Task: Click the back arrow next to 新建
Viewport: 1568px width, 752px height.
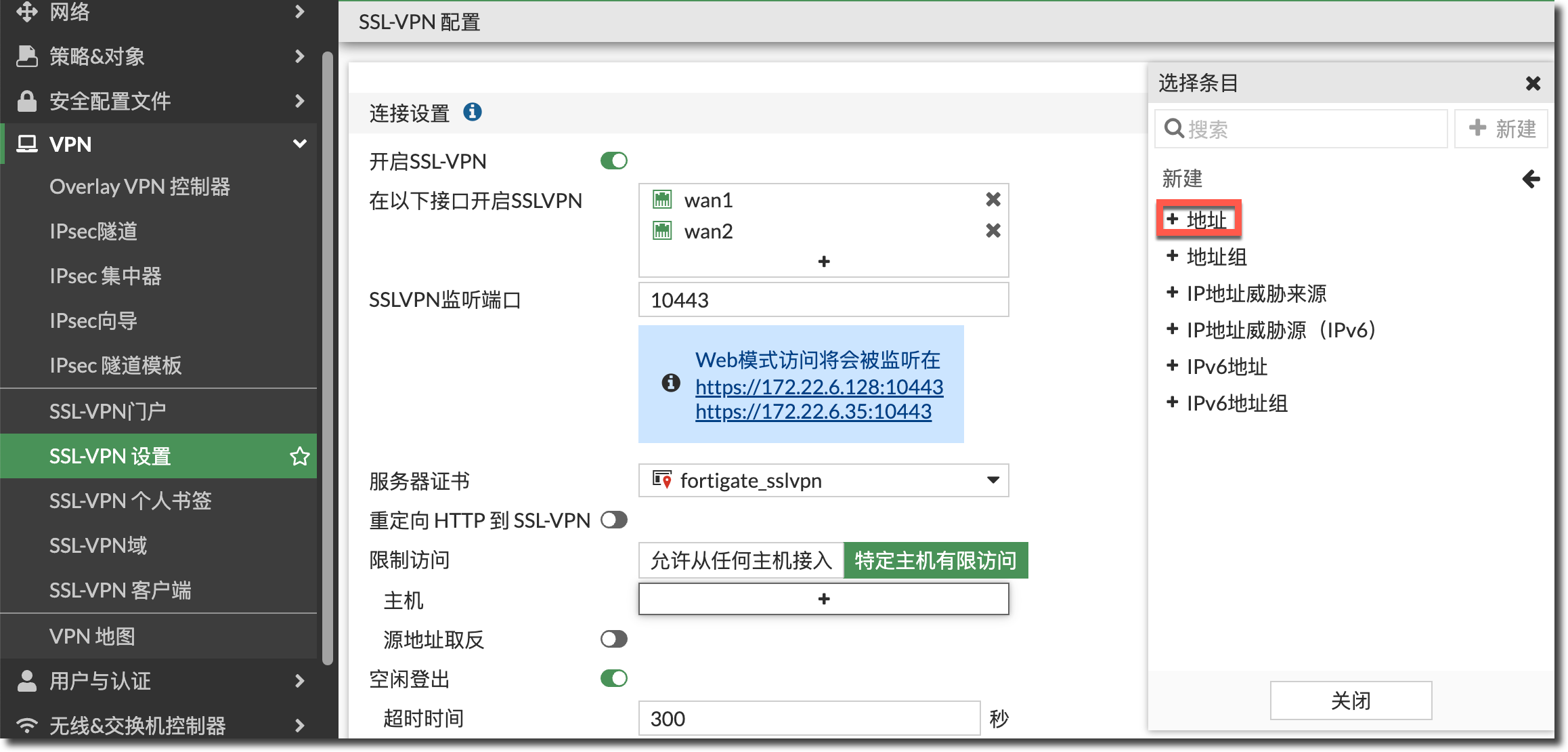Action: [1531, 179]
